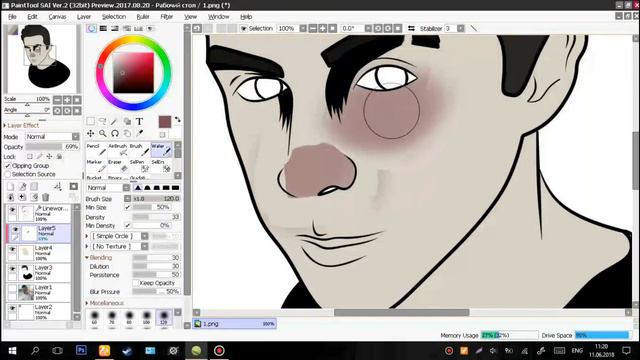Uncheck the Clipping Group checkbox

(7, 166)
